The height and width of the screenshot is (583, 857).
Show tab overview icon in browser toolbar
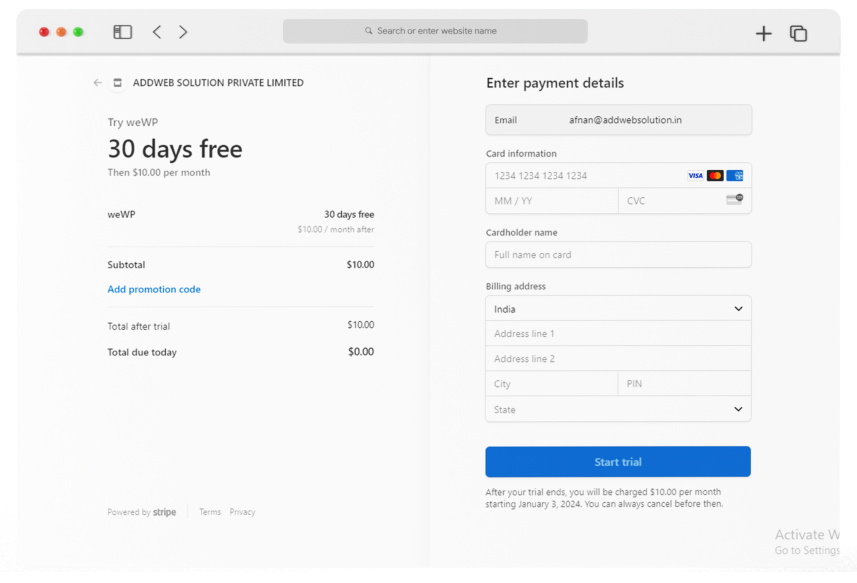pos(798,33)
